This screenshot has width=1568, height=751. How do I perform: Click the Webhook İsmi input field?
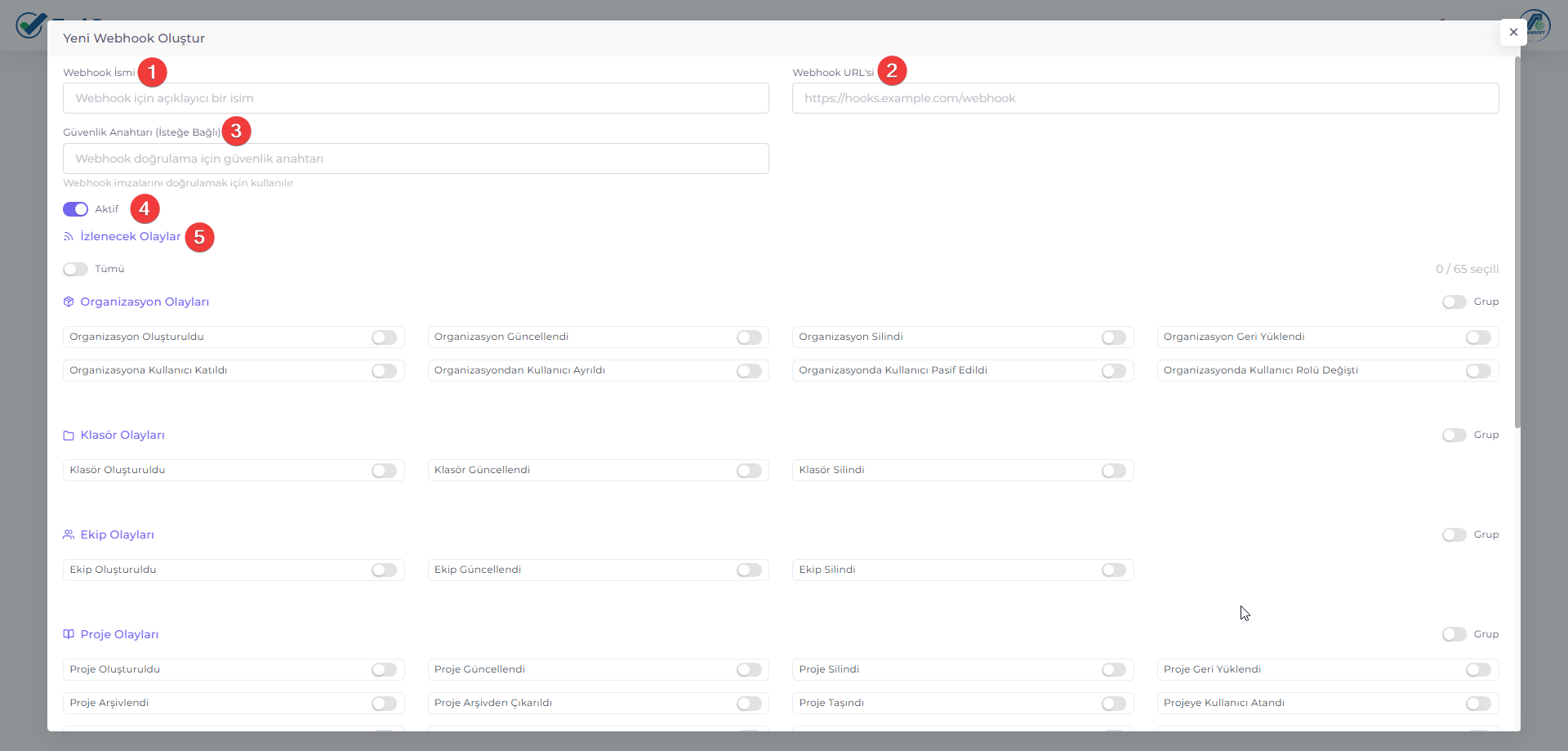coord(416,98)
